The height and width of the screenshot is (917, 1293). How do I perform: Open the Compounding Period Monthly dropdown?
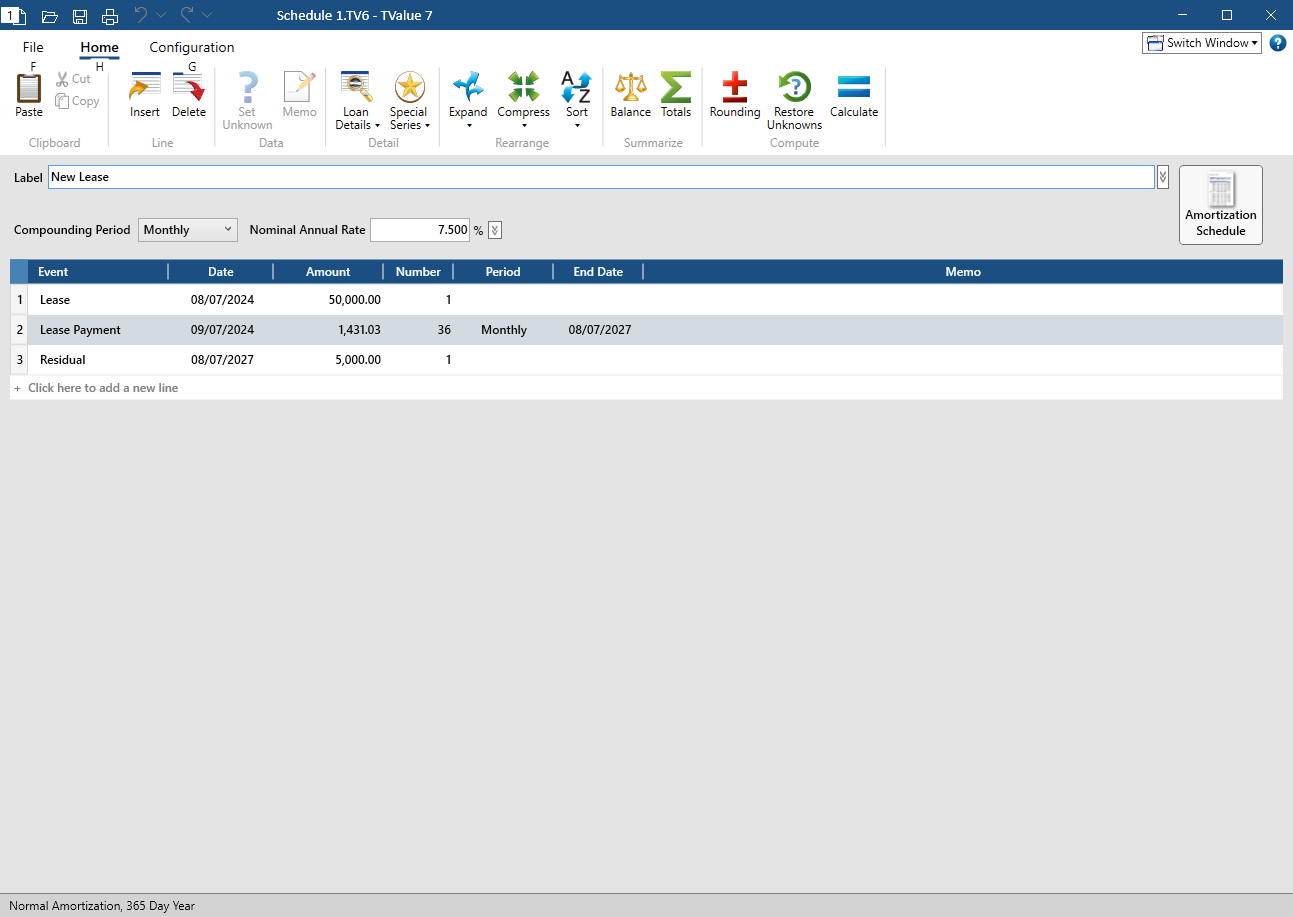(x=188, y=230)
